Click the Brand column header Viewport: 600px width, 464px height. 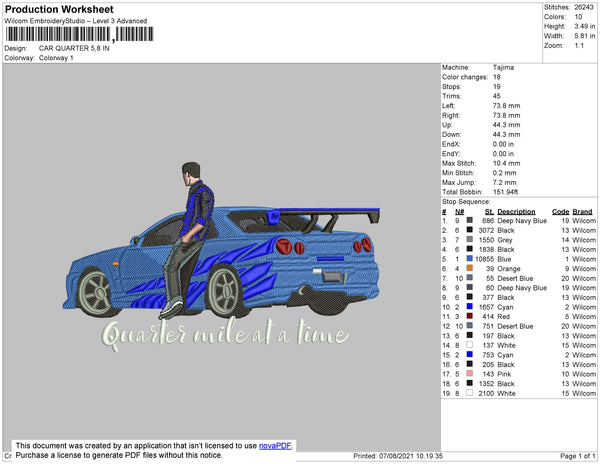(583, 212)
